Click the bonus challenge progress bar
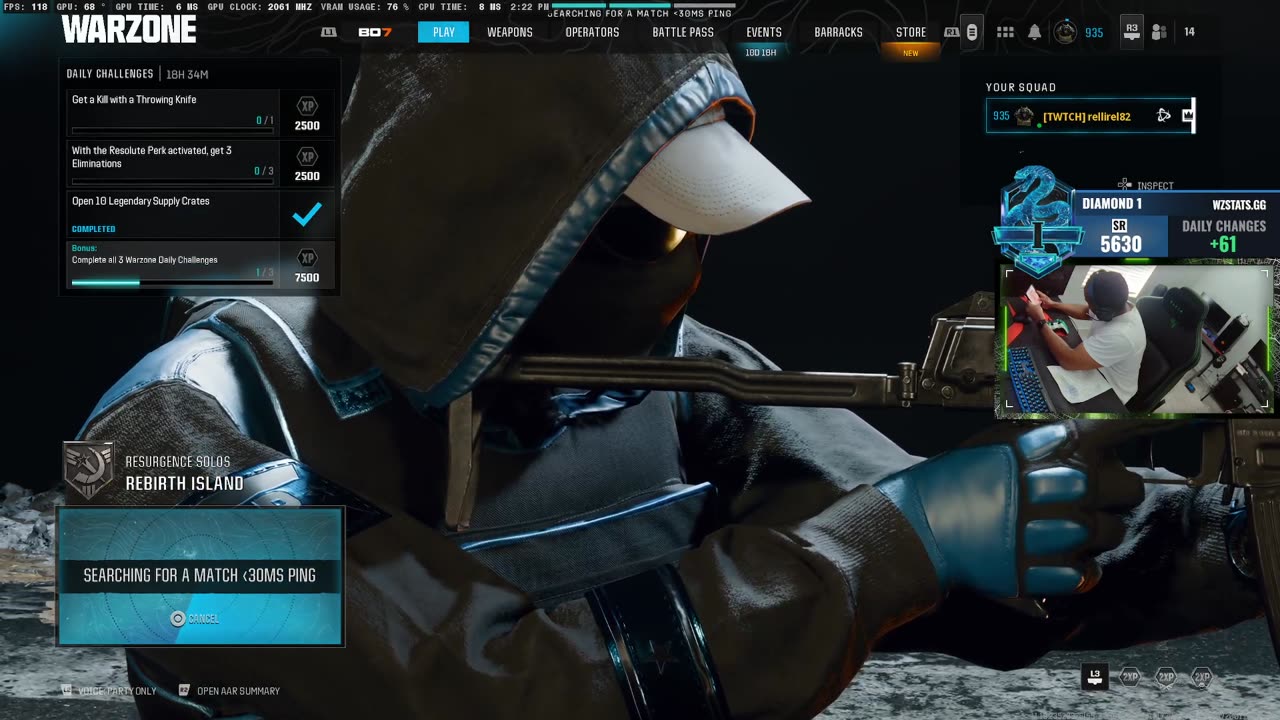 [172, 283]
